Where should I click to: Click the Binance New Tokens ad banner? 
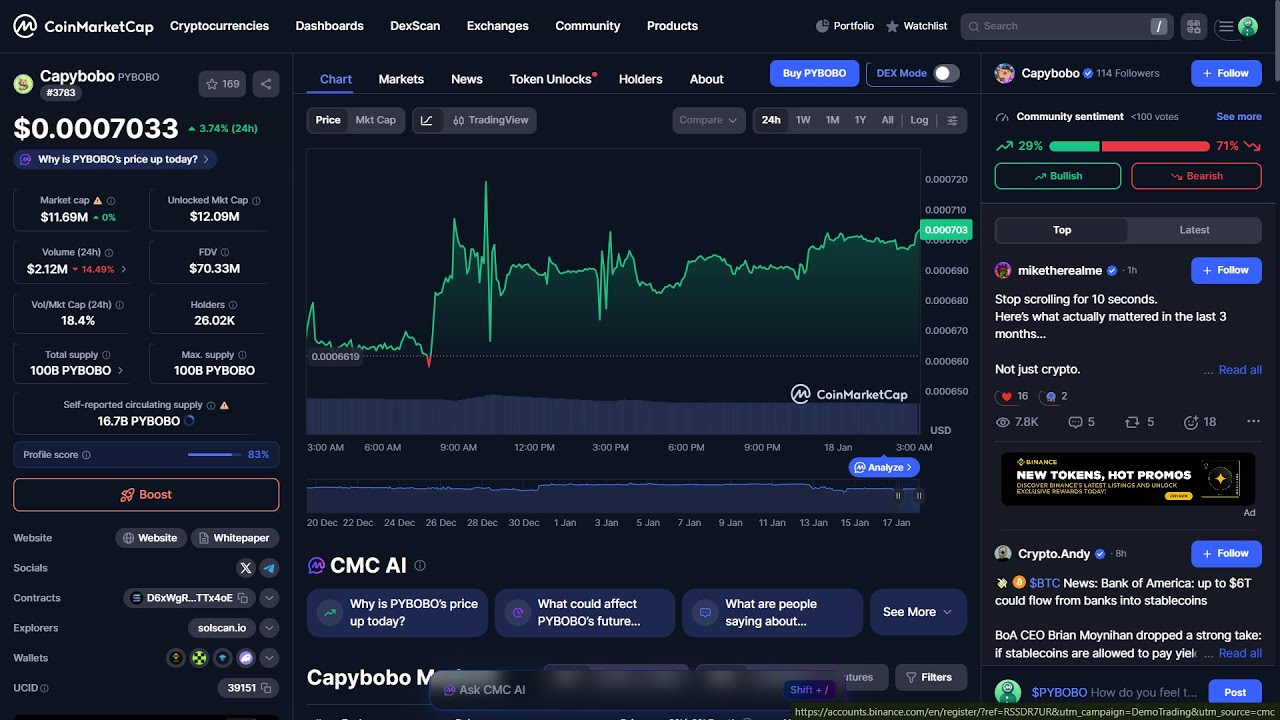tap(1128, 479)
